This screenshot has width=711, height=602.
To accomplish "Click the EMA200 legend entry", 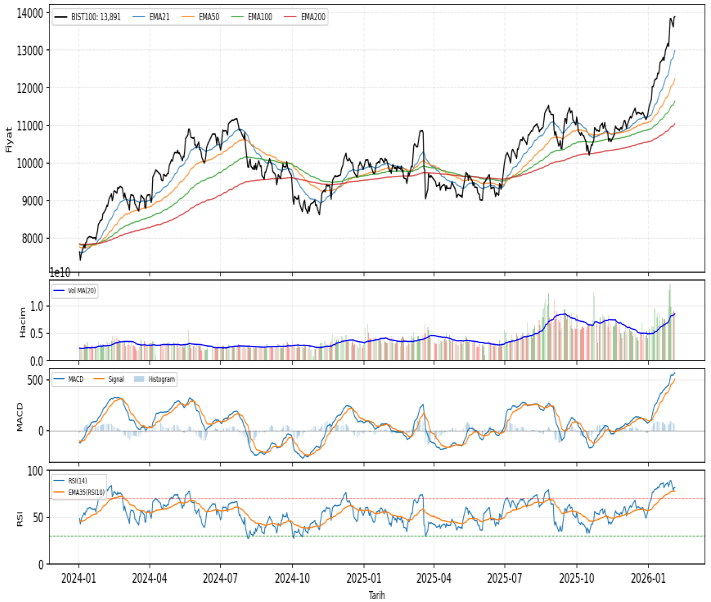I will click(x=312, y=17).
